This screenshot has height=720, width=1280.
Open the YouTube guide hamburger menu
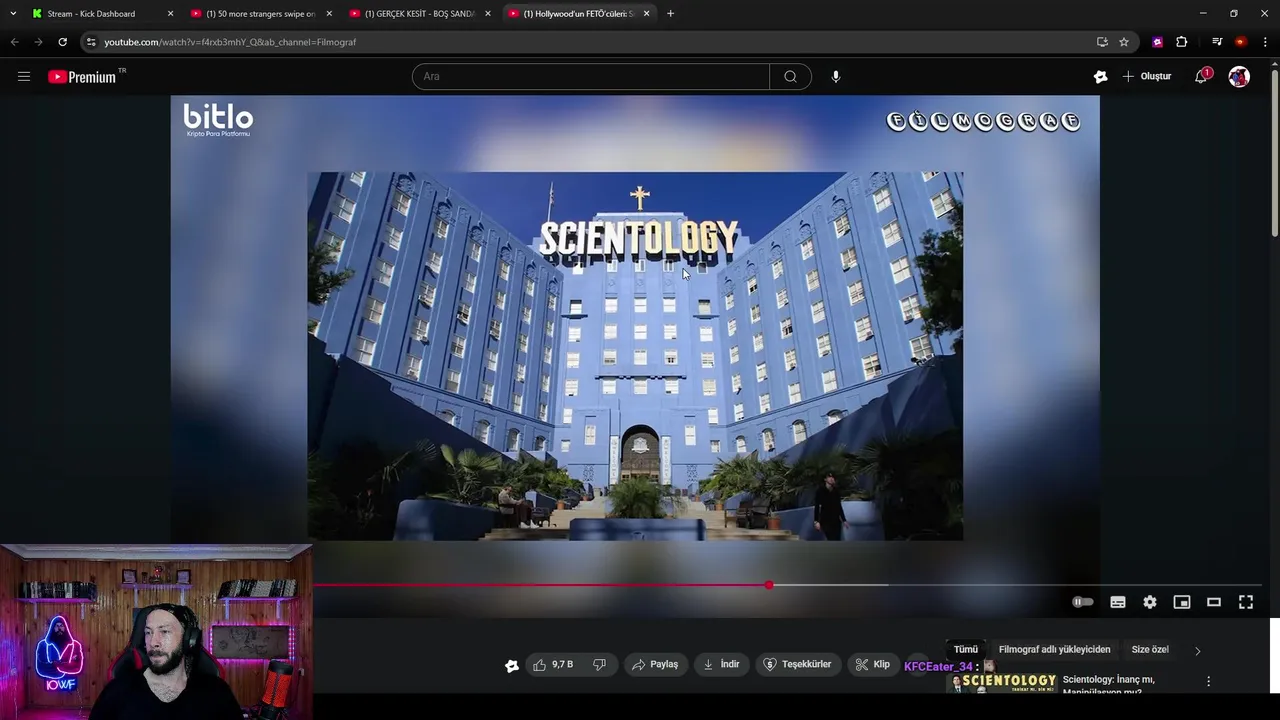[24, 76]
